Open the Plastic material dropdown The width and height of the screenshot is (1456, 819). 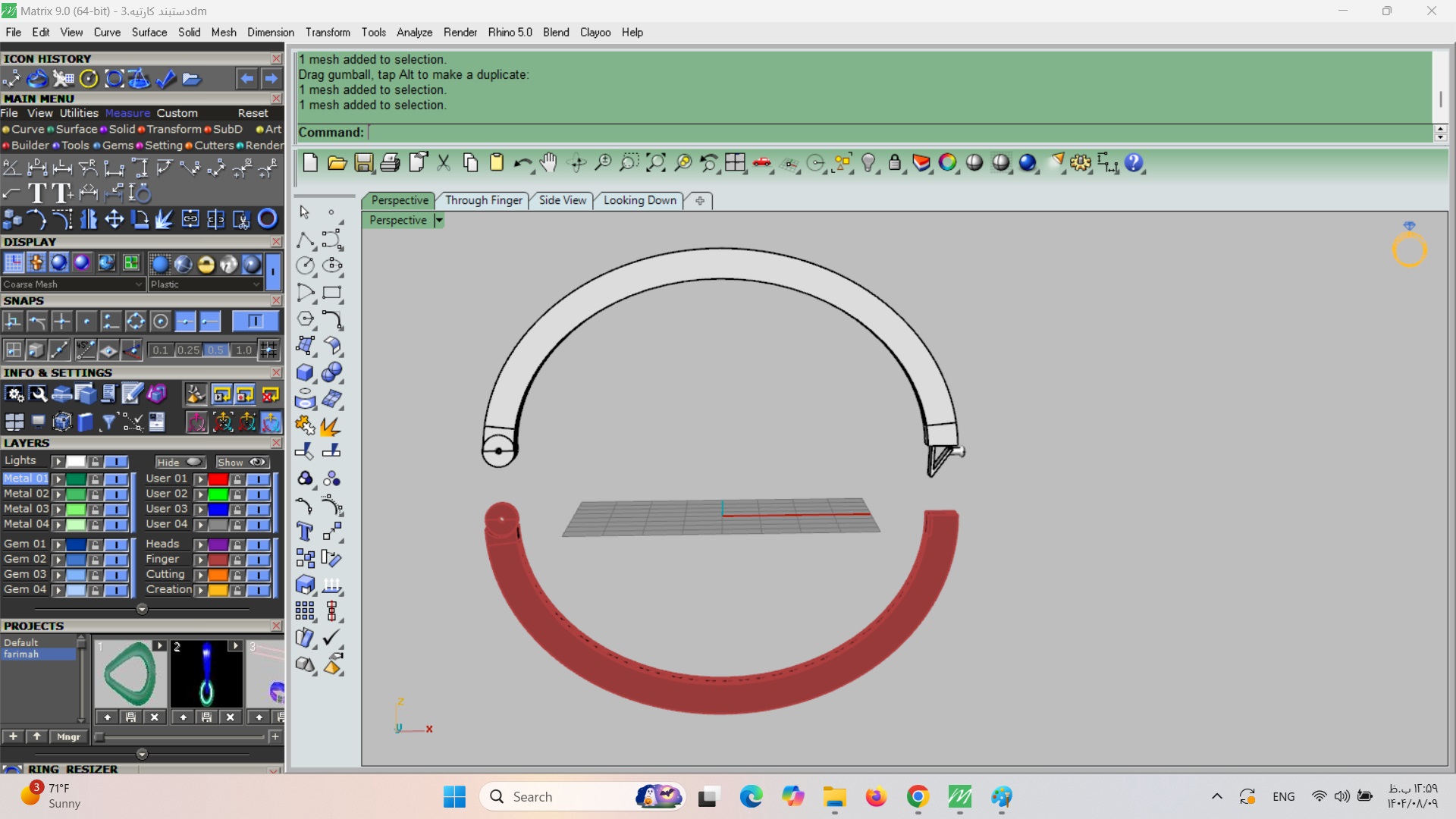pyautogui.click(x=256, y=284)
